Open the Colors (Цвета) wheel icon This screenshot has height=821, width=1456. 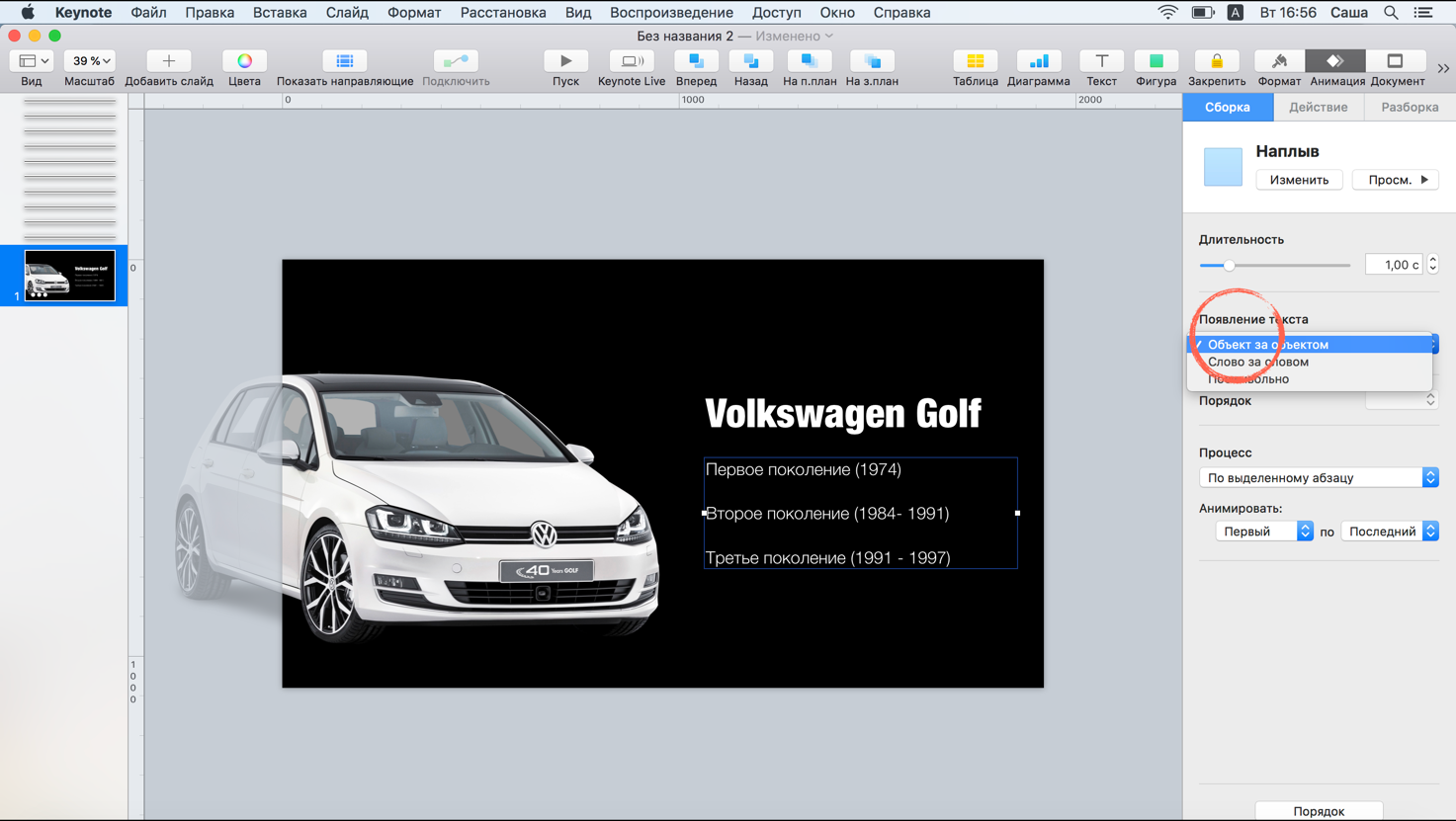244,61
